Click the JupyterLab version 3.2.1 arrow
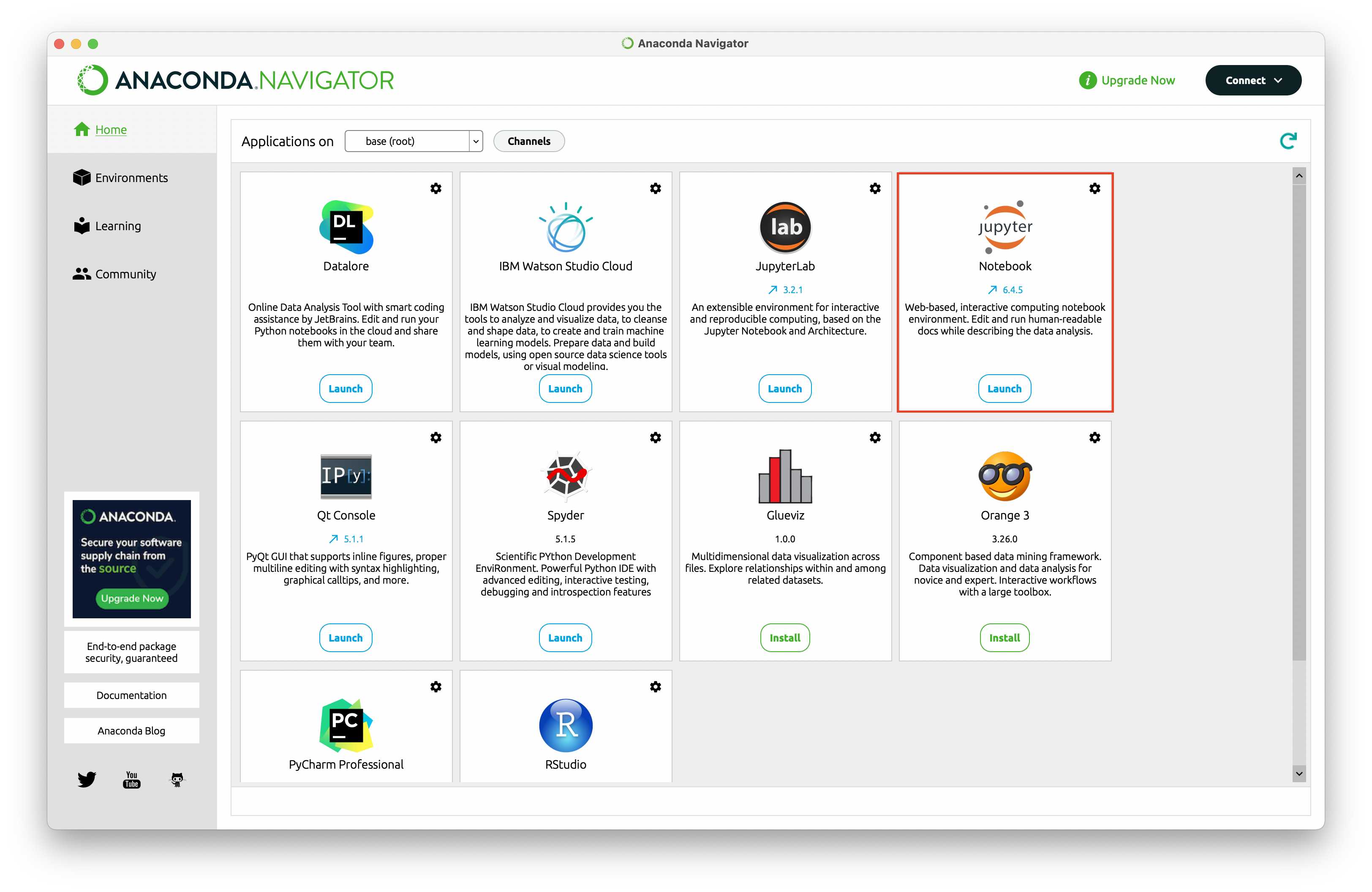The image size is (1372, 892). coord(773,290)
